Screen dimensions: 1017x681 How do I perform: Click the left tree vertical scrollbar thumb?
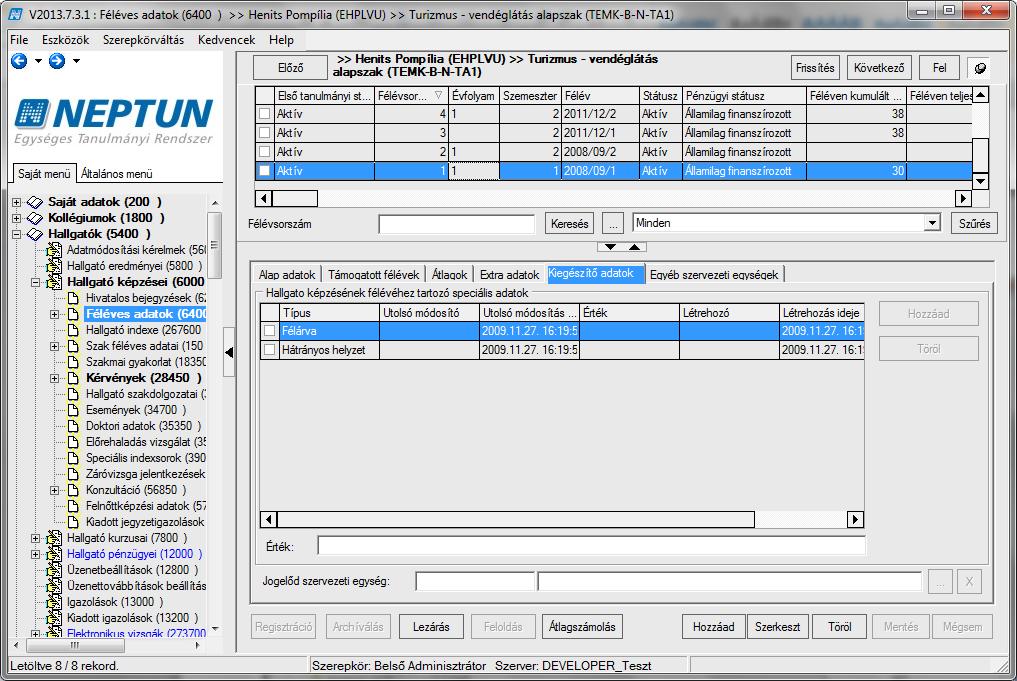214,246
